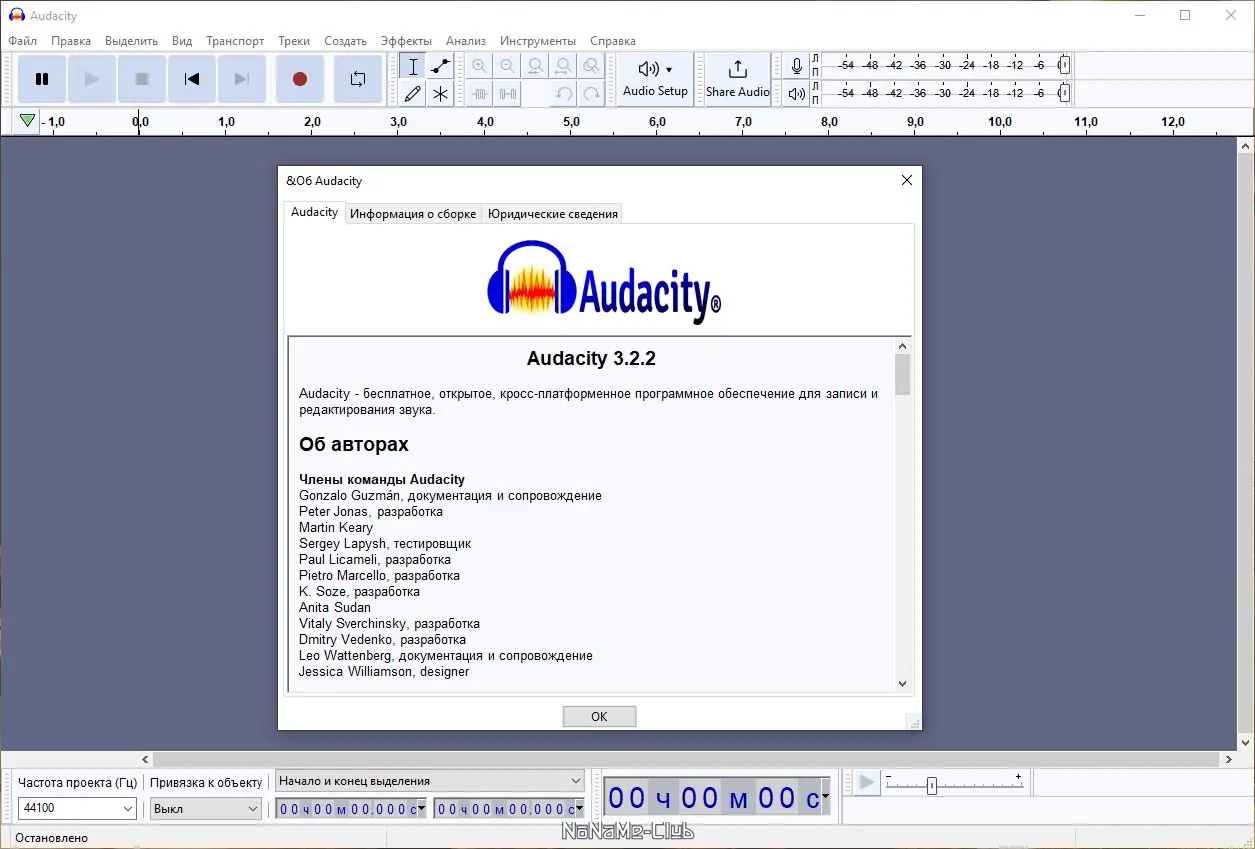Click the Redo arrow icon
Viewport: 1255px width, 849px height.
point(592,94)
